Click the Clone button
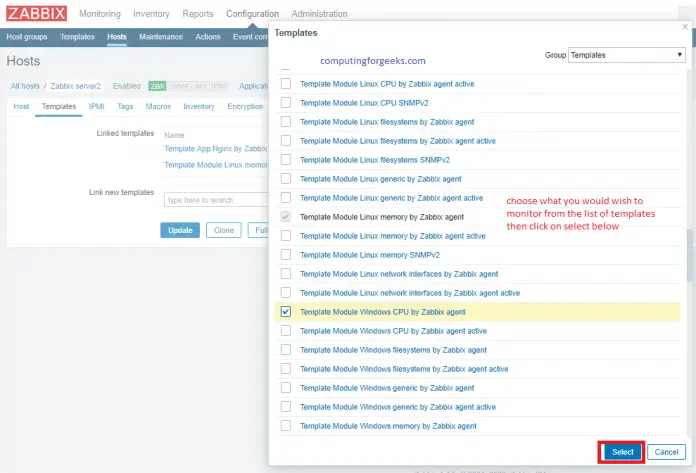The height and width of the screenshot is (473, 696). pyautogui.click(x=223, y=230)
